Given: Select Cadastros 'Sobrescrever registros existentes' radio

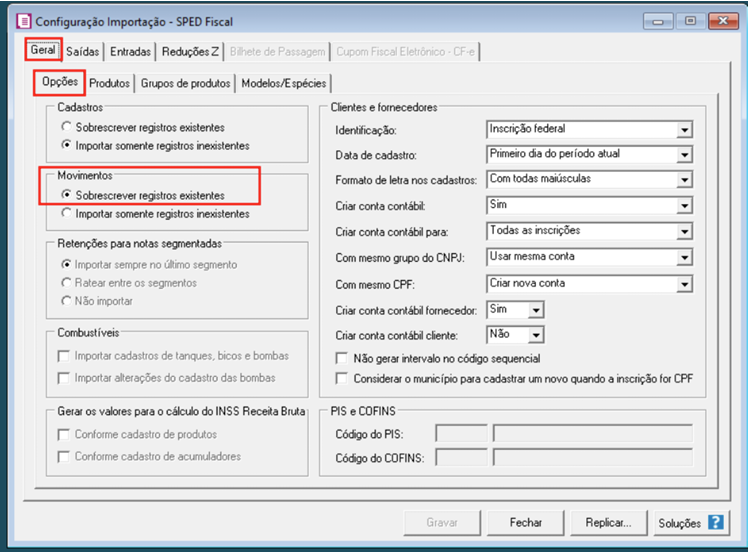Looking at the screenshot, I should [x=66, y=127].
